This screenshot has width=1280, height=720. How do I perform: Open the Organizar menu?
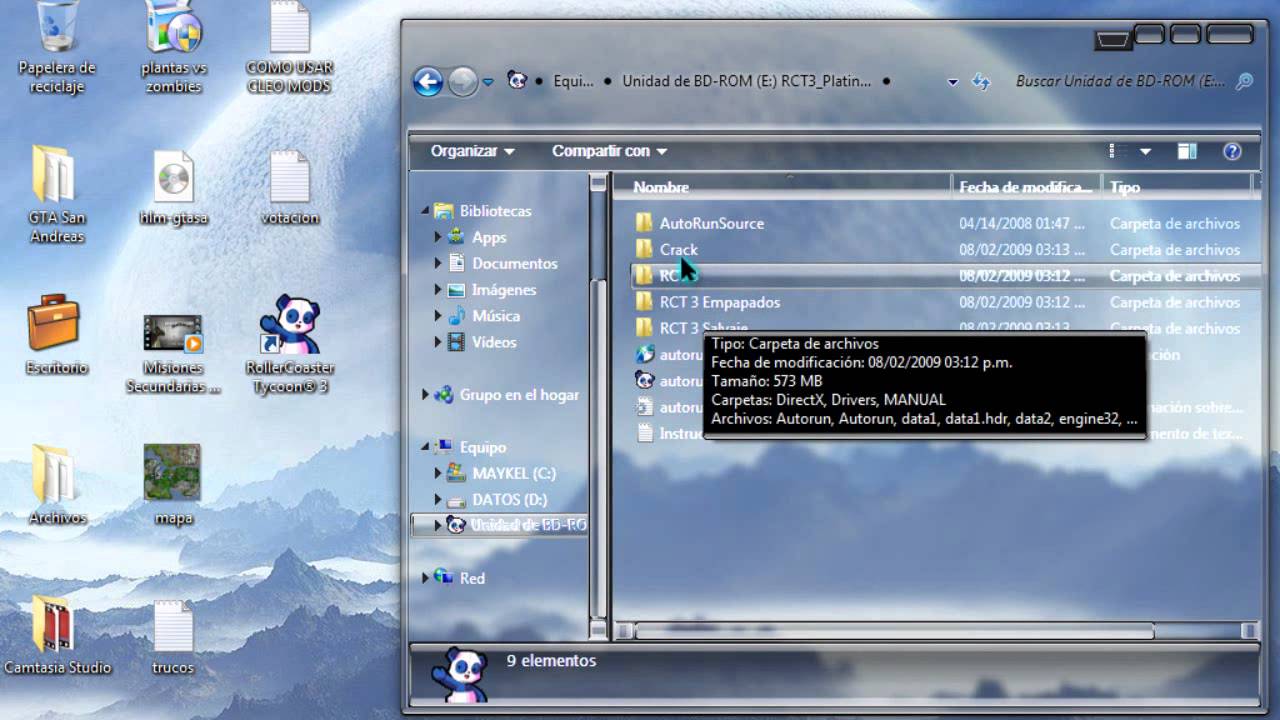click(472, 151)
